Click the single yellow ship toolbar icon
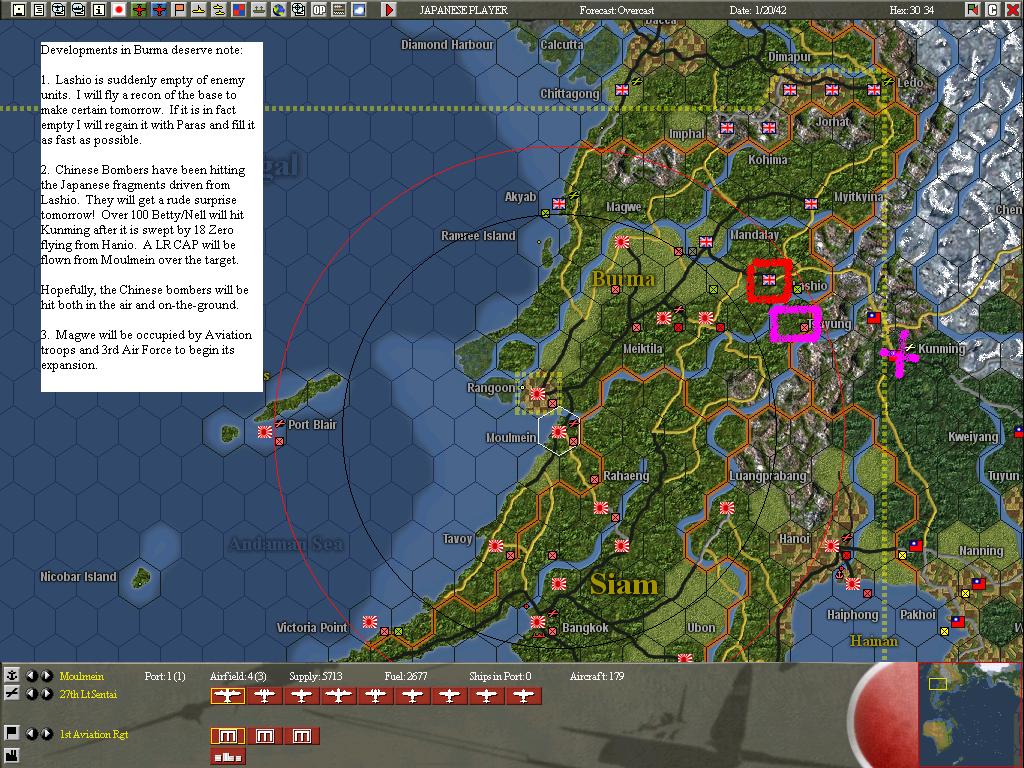 click(x=199, y=10)
